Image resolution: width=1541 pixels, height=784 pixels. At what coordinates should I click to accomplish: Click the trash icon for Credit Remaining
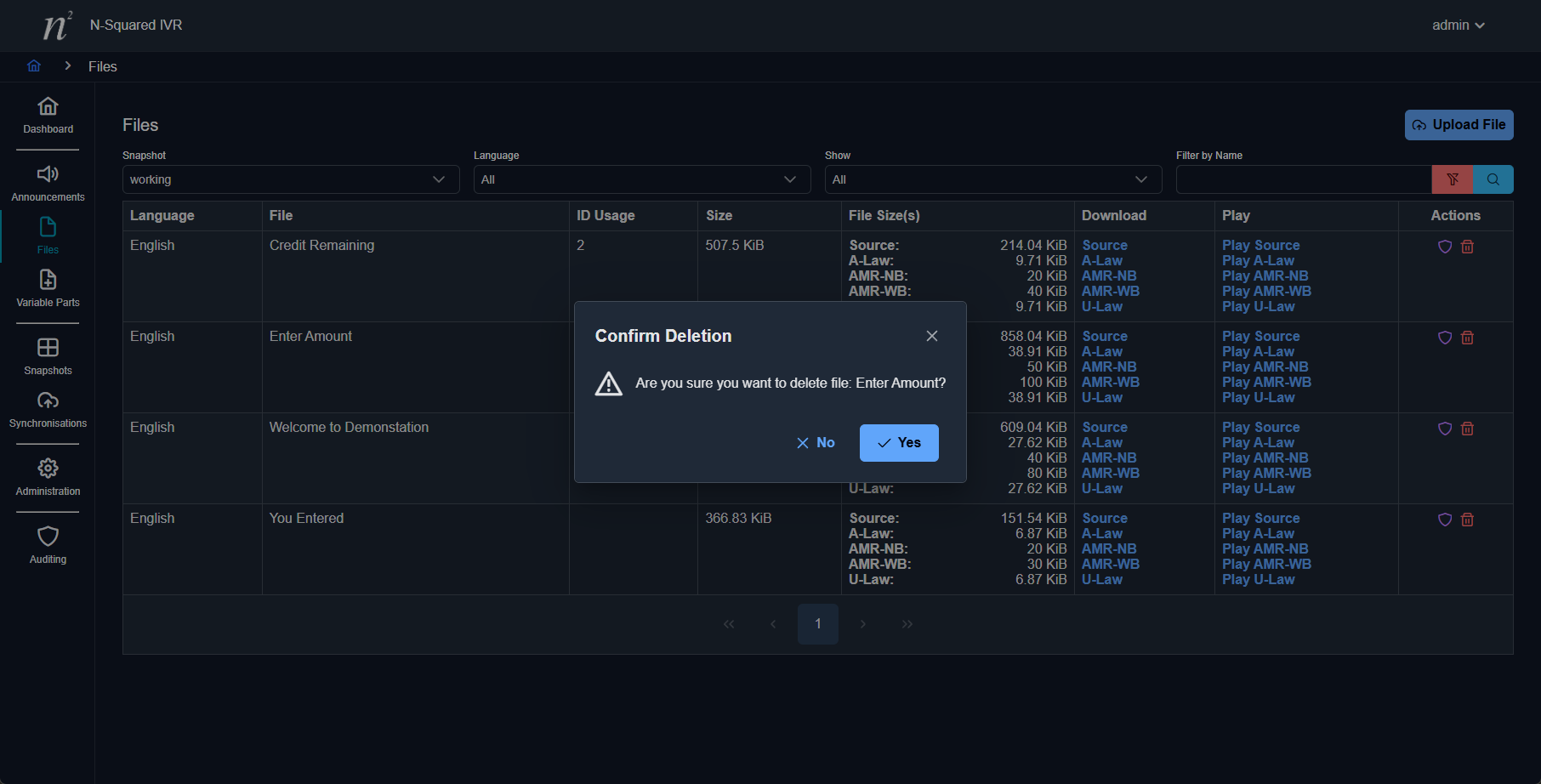1467,247
